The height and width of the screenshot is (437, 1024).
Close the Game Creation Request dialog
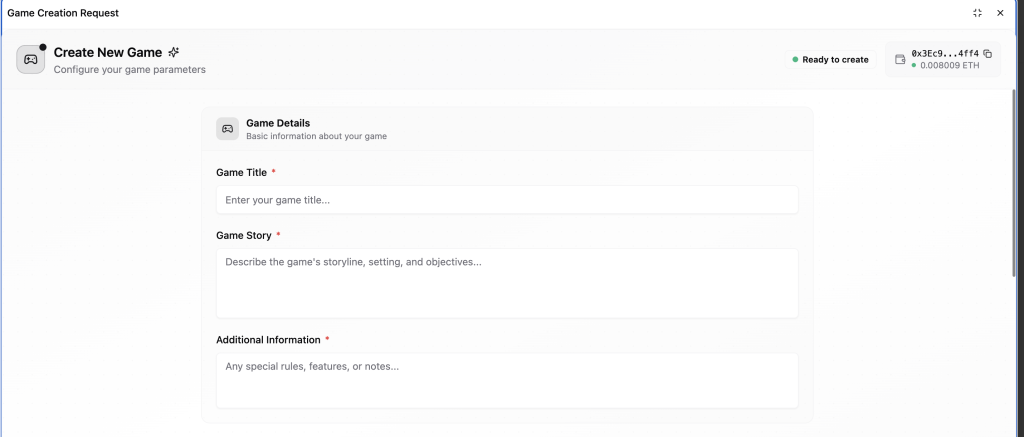click(1000, 13)
